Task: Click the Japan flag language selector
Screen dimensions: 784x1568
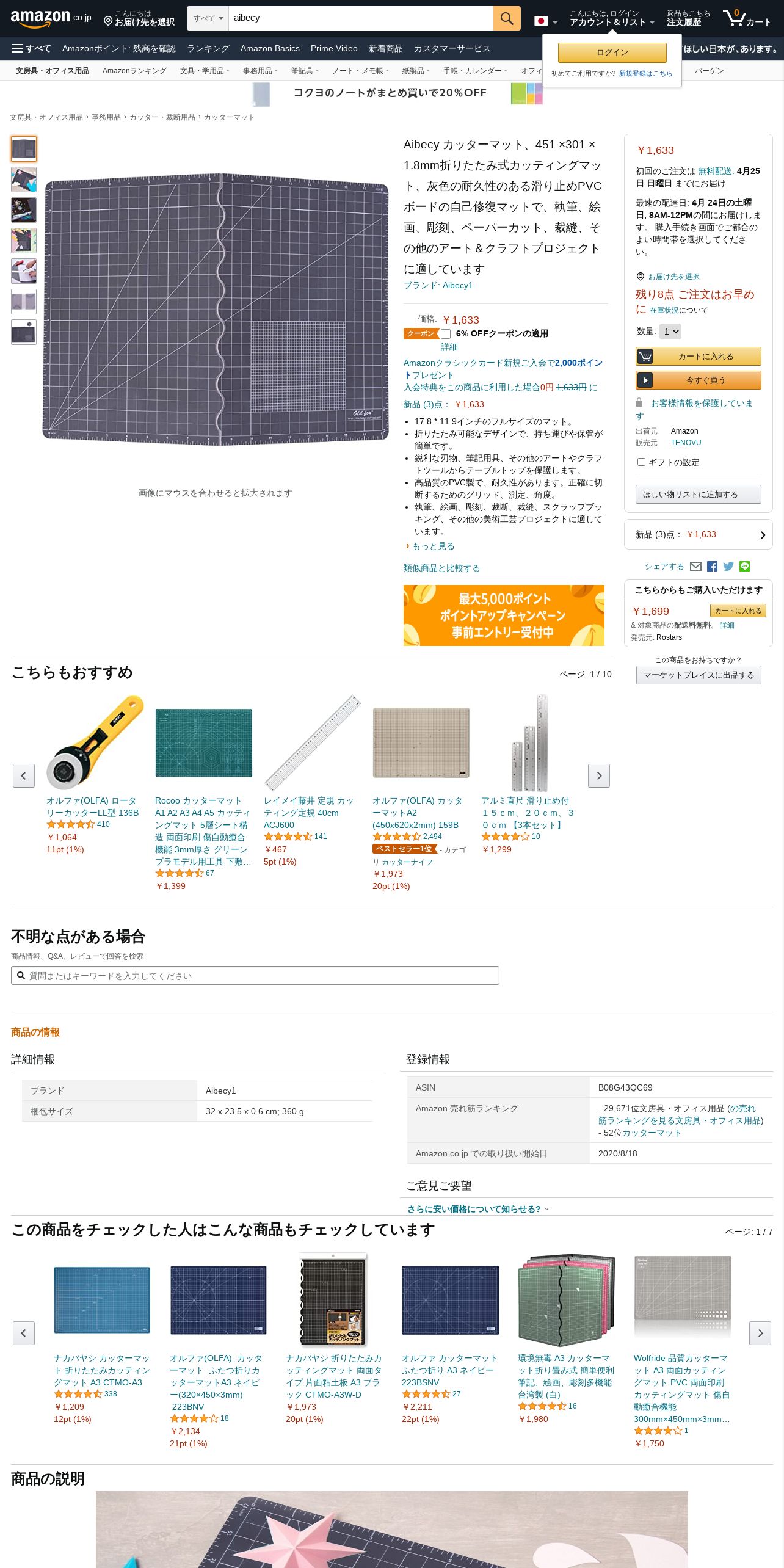Action: (x=545, y=21)
